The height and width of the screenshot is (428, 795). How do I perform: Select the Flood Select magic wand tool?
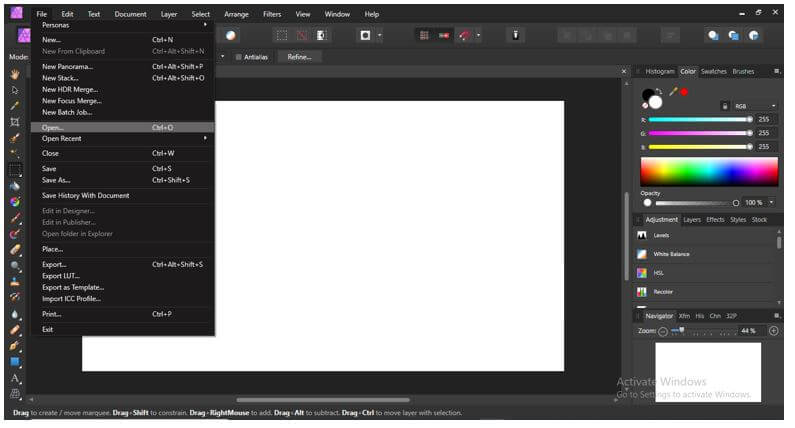[x=15, y=153]
